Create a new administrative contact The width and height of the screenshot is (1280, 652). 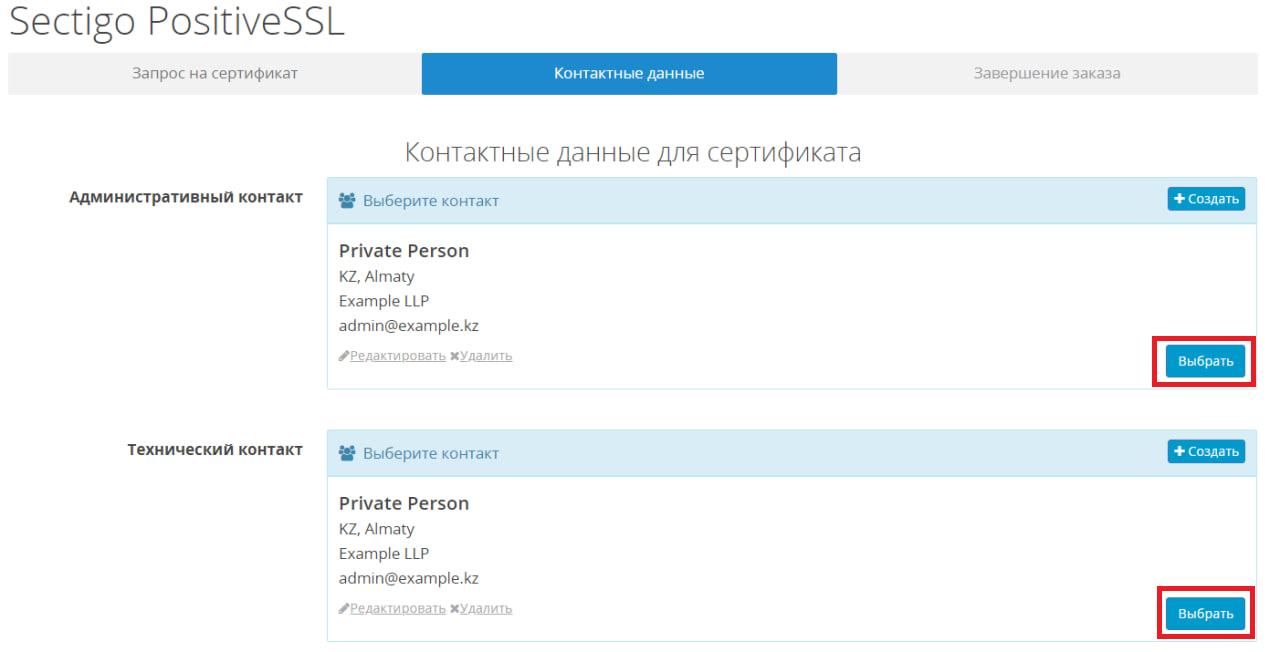(x=1206, y=199)
